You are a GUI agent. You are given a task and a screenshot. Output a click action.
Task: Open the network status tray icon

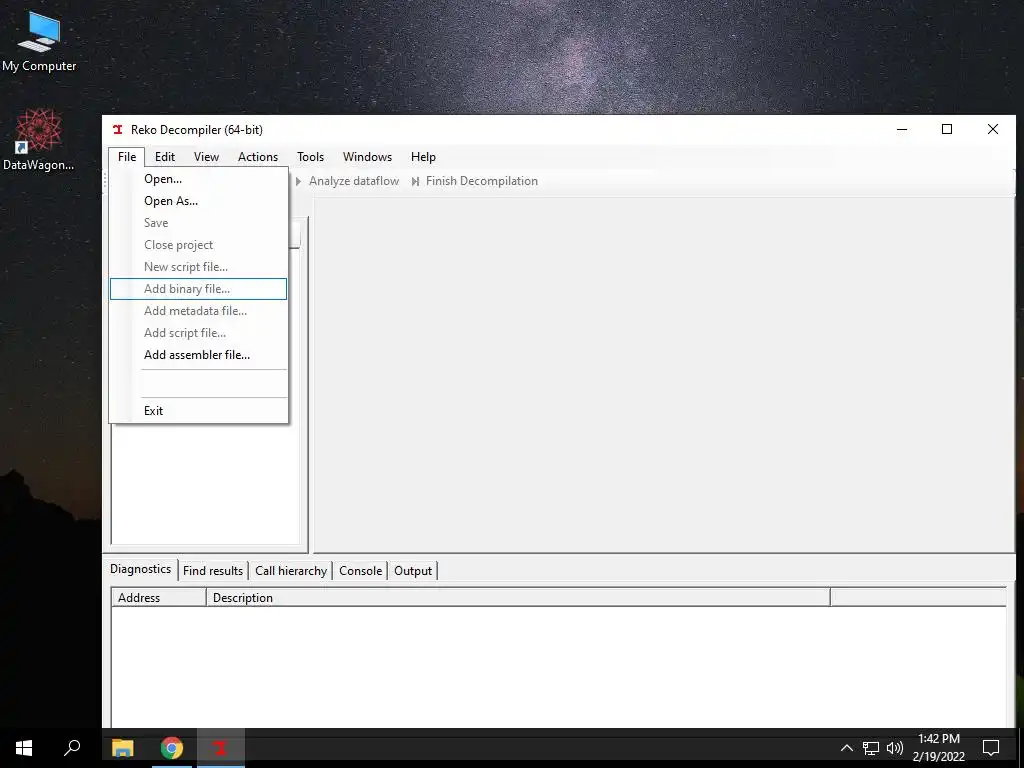(871, 748)
